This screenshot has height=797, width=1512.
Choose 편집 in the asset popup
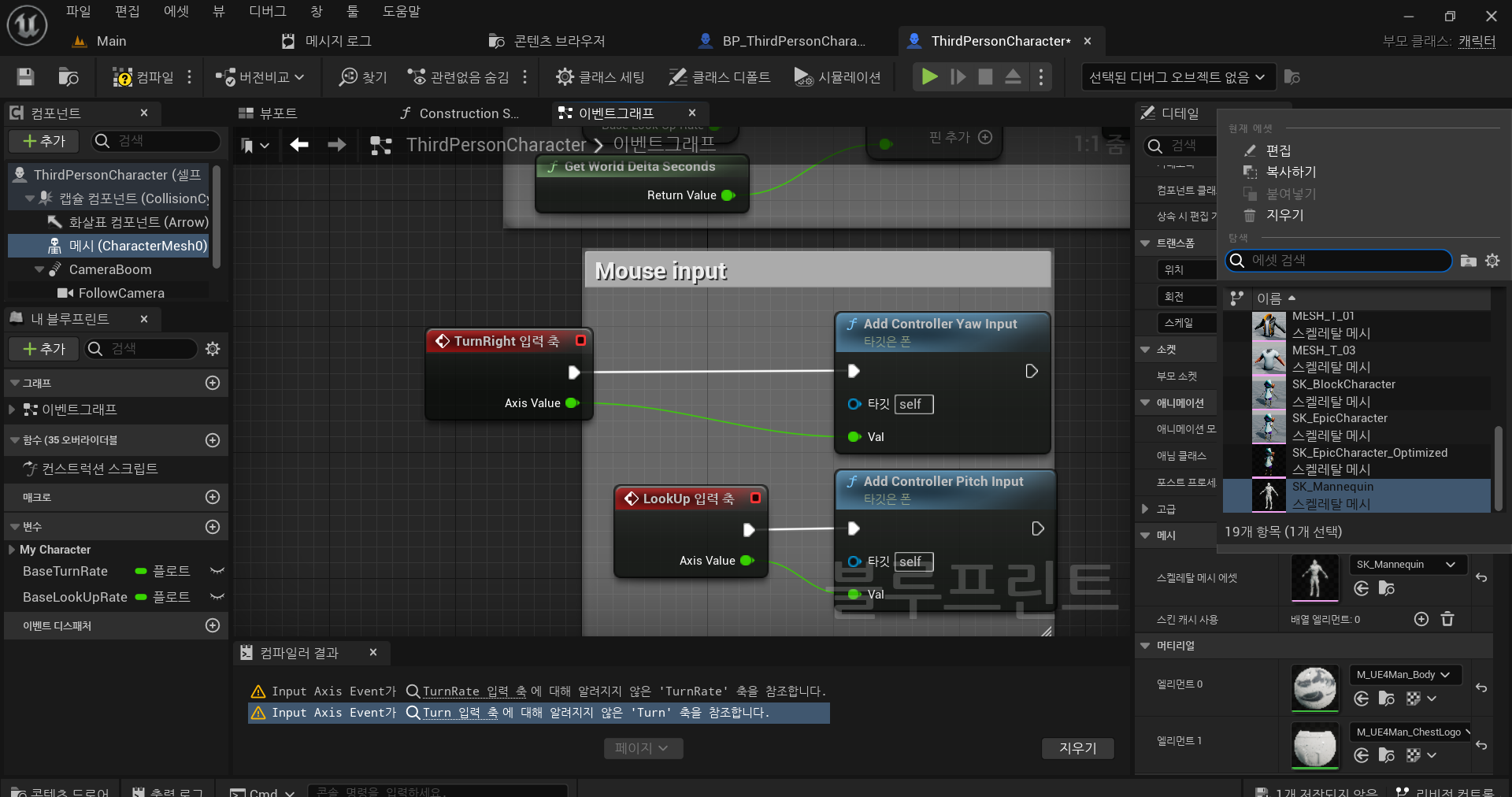point(1278,150)
